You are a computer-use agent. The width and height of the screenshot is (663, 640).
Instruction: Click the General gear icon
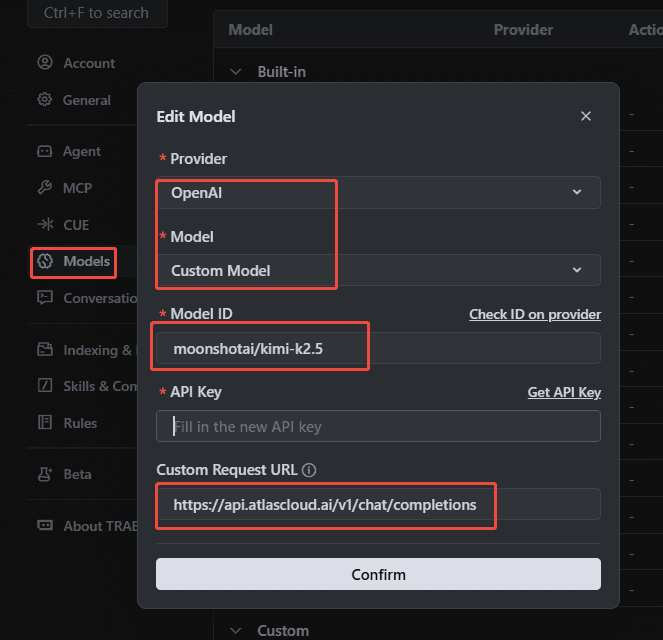[x=44, y=100]
